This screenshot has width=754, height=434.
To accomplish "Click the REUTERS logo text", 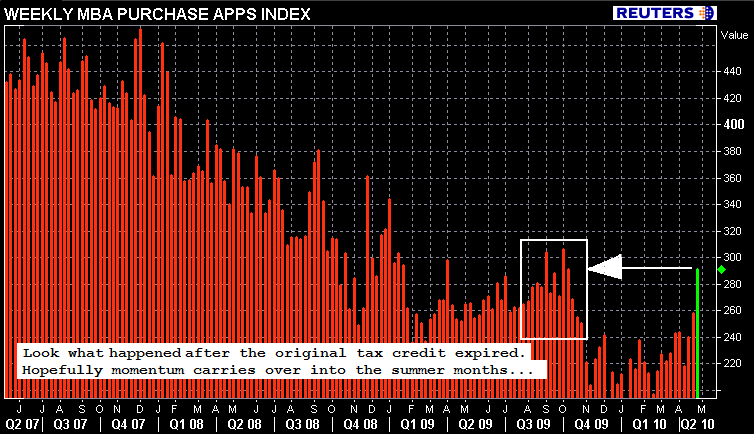I will (655, 13).
